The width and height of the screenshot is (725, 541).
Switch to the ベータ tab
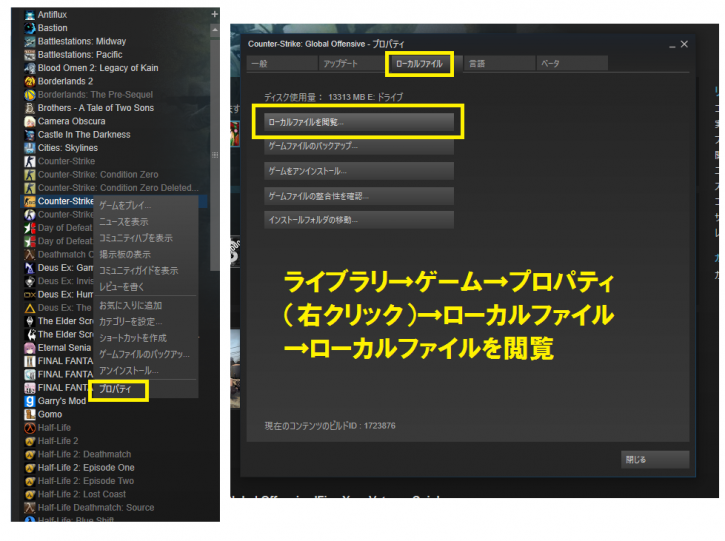tap(572, 63)
